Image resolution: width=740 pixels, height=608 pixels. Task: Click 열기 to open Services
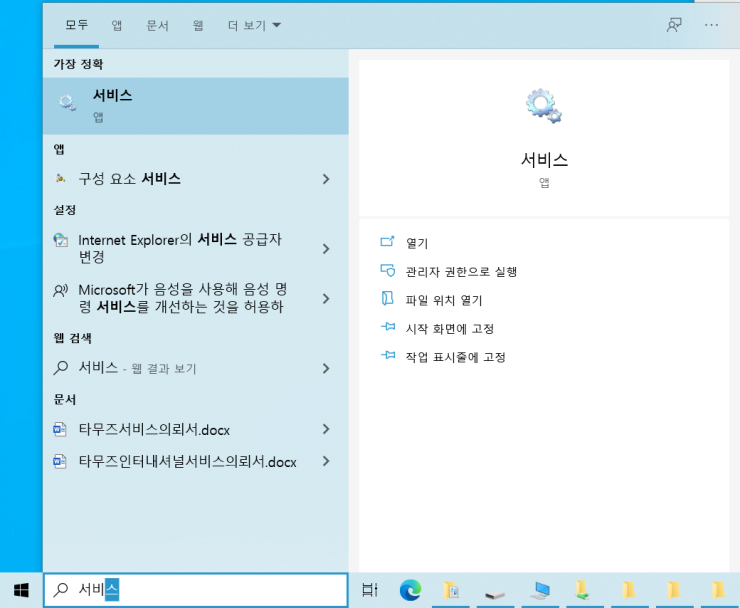pyautogui.click(x=417, y=243)
